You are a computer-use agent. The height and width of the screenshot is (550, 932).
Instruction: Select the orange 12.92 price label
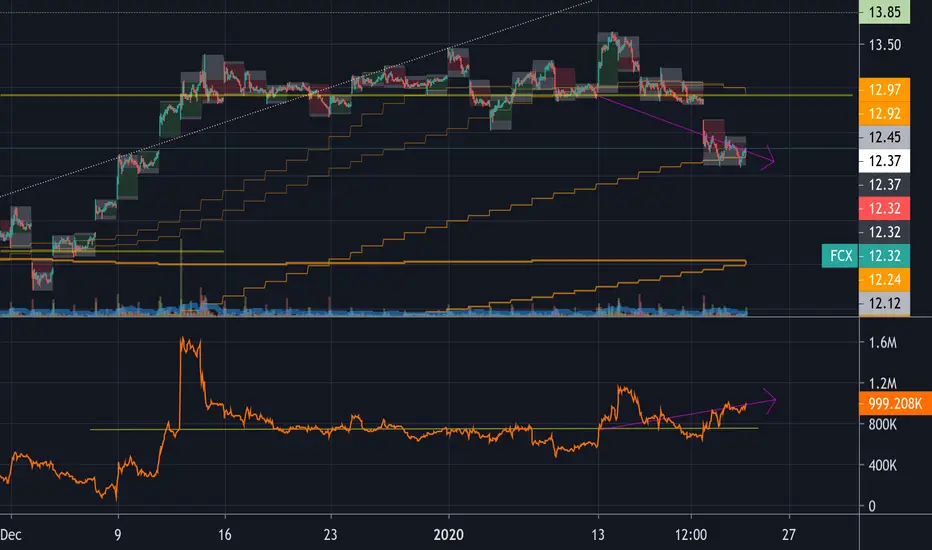884,114
